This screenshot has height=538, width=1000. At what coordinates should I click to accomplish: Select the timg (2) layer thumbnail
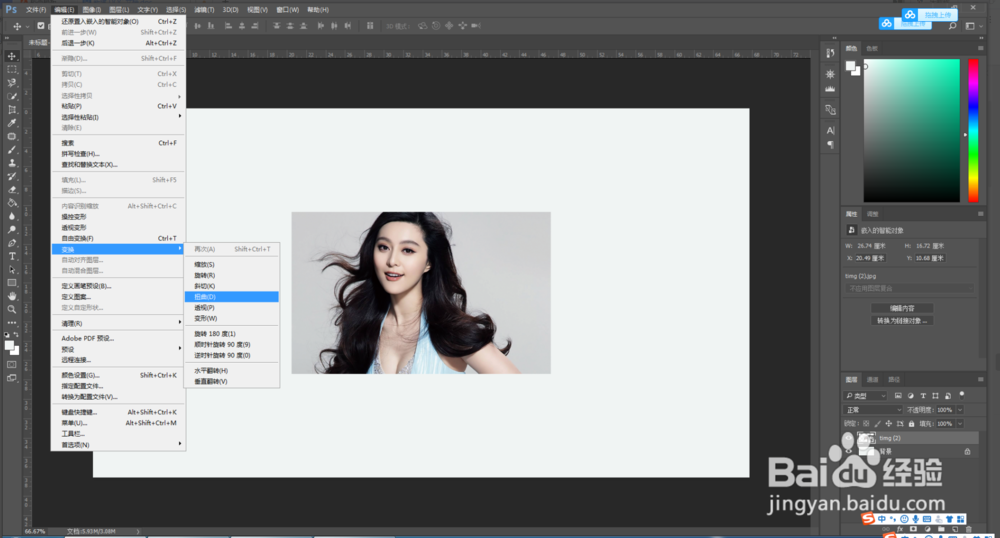click(x=866, y=438)
